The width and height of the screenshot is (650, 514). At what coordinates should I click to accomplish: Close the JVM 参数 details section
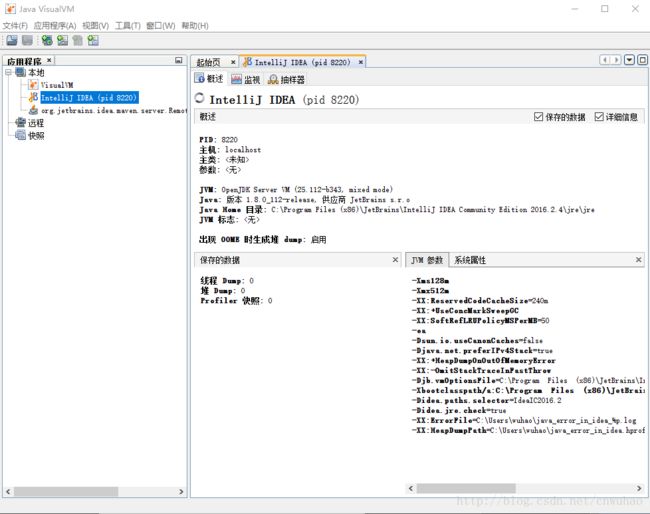pos(638,260)
